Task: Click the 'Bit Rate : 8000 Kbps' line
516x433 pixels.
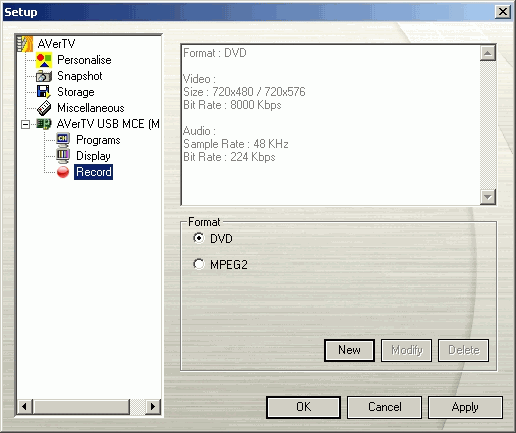Action: click(232, 105)
